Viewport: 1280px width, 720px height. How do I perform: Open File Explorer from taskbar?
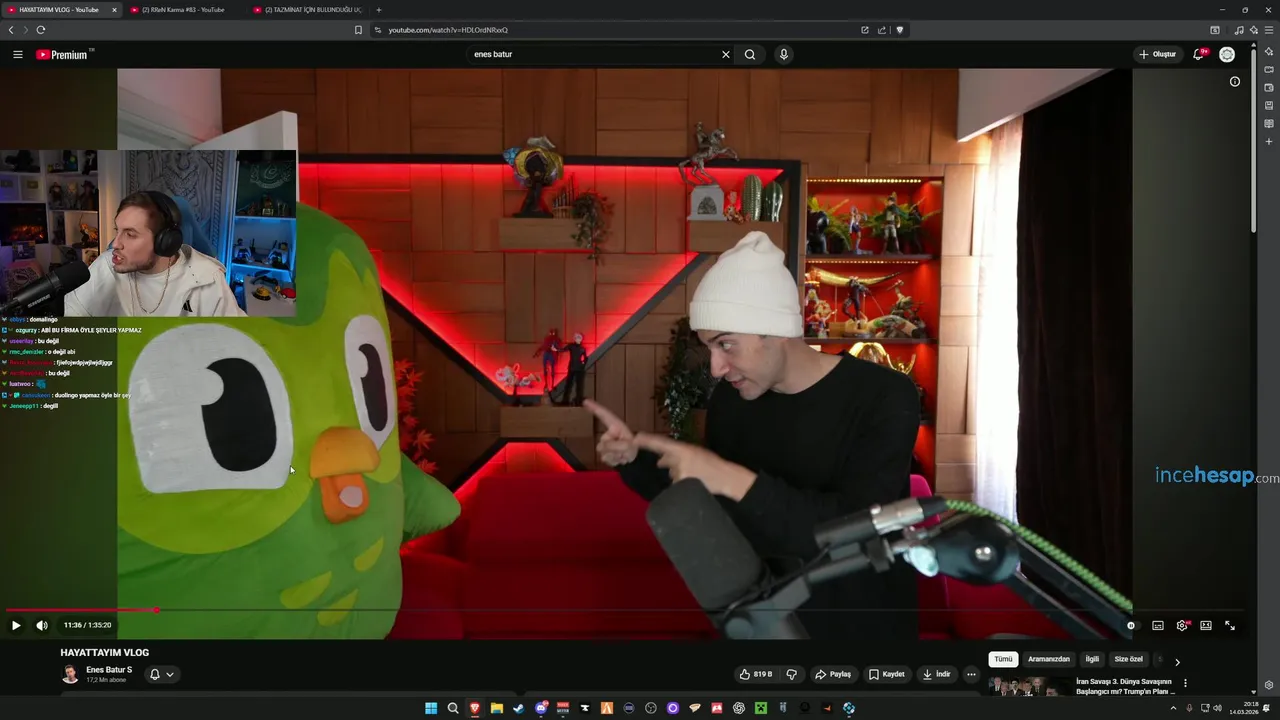497,708
